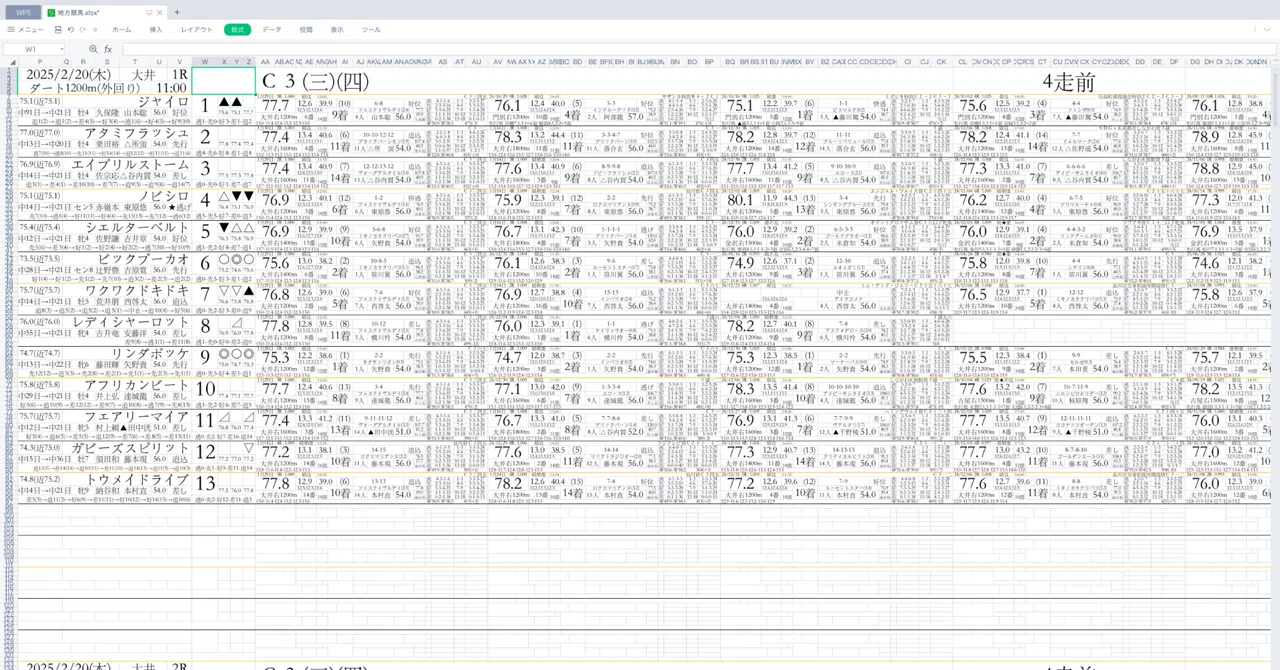Click the zoom magnifier icon beside Name Box

pos(93,49)
